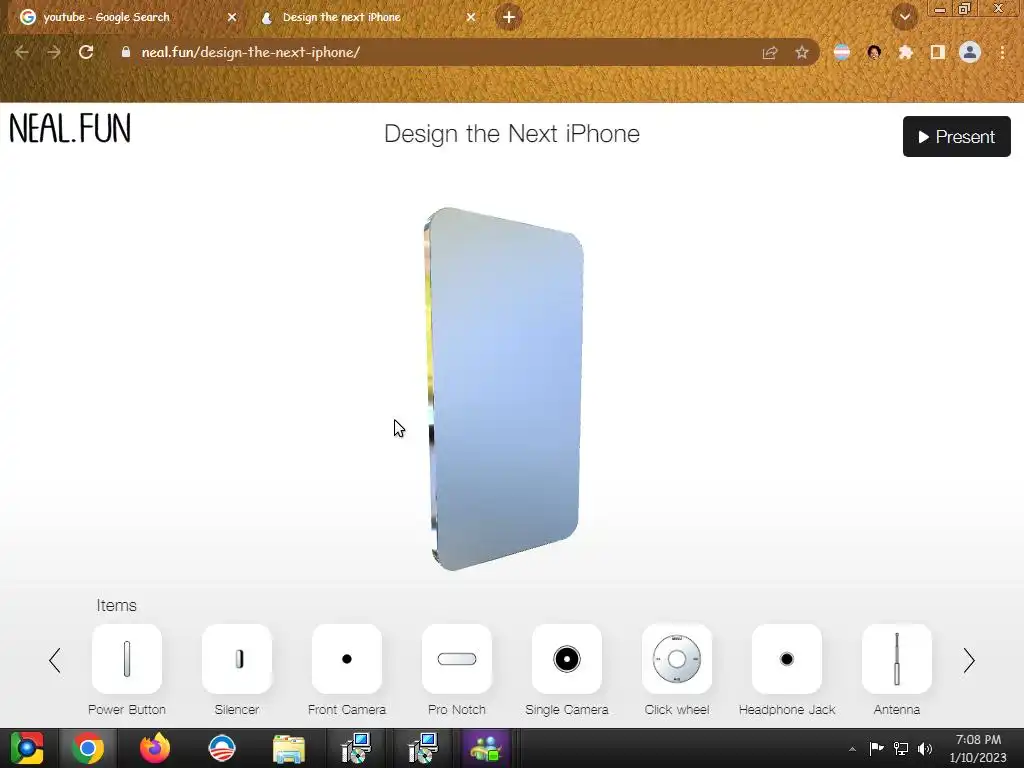
Task: Open the people messenger taskbar icon
Action: click(485, 748)
